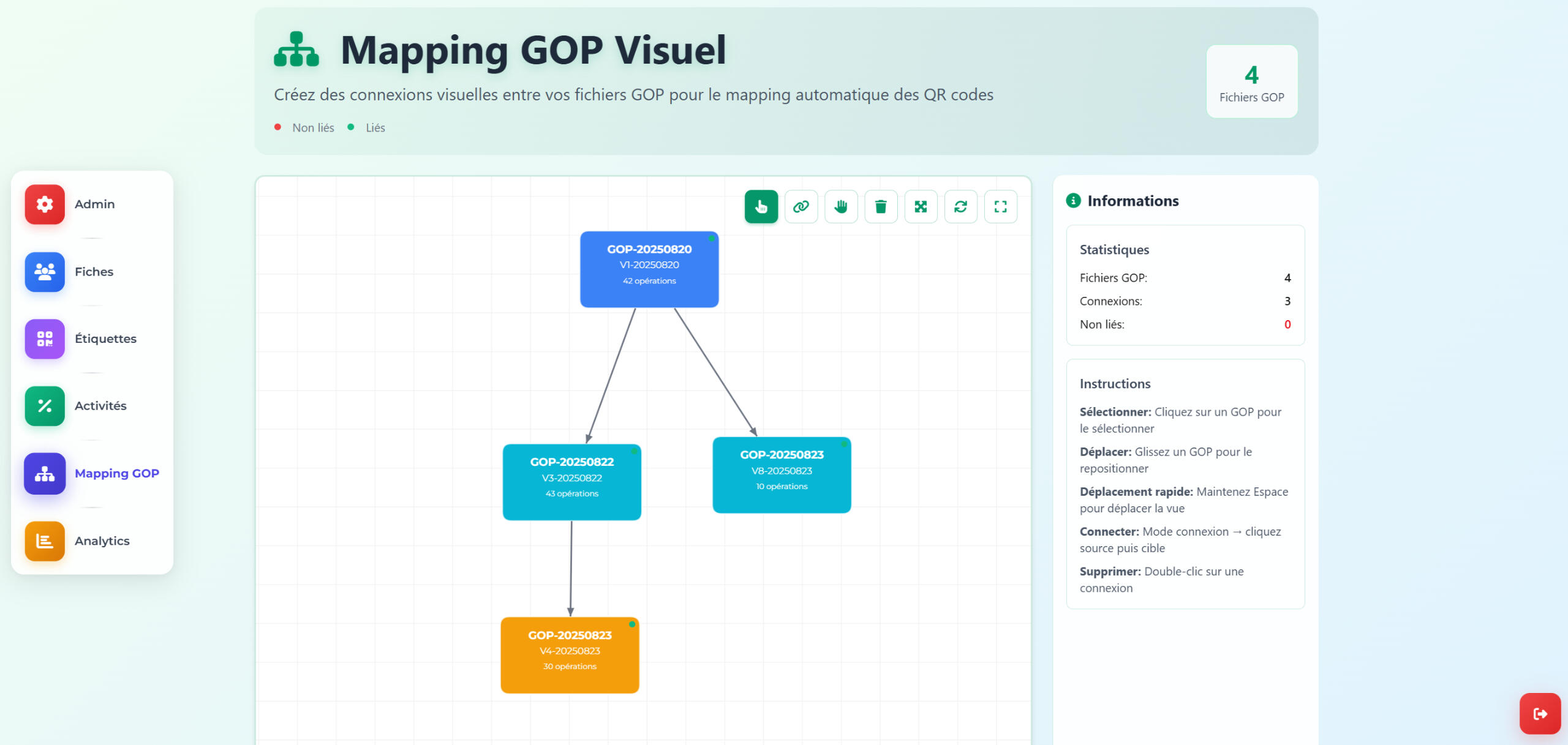Screen dimensions: 1568x745
Task: Enable the link connection mode
Action: [801, 207]
